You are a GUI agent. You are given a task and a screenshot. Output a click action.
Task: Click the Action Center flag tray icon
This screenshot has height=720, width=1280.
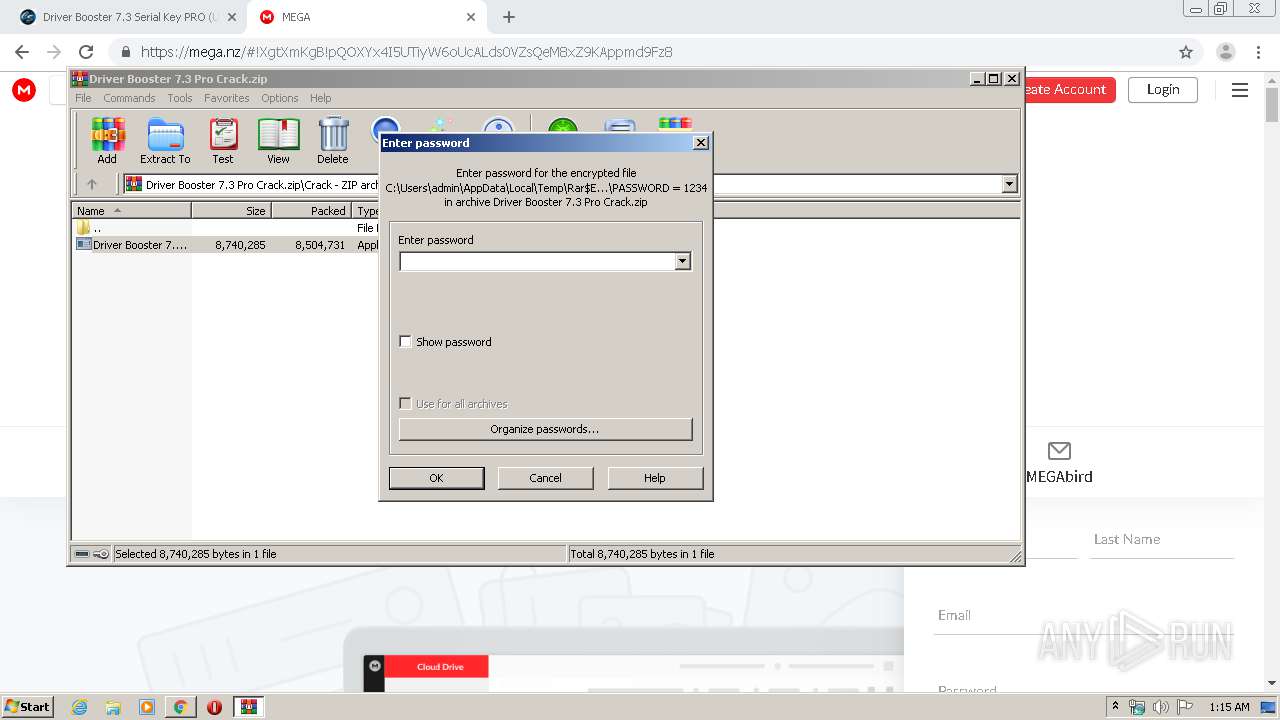pos(1183,707)
